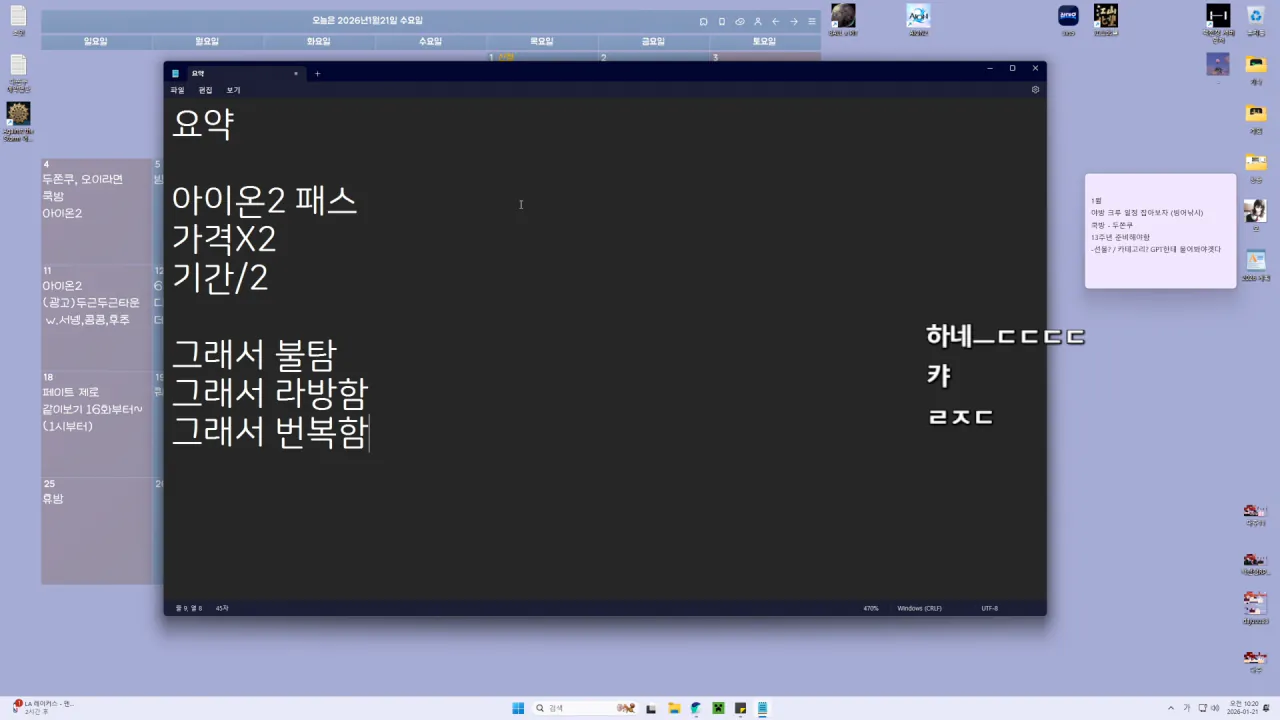Open calendar widget hamburger menu
Image resolution: width=1280 pixels, height=720 pixels.
point(811,21)
